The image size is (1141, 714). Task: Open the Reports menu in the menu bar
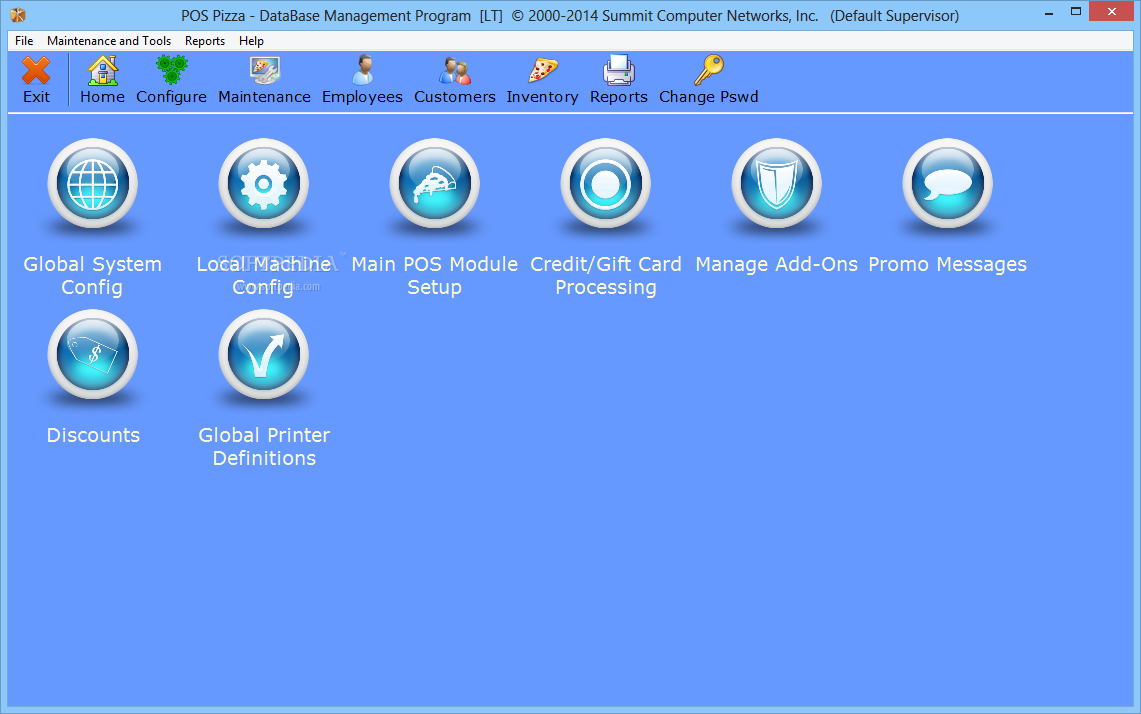point(204,41)
